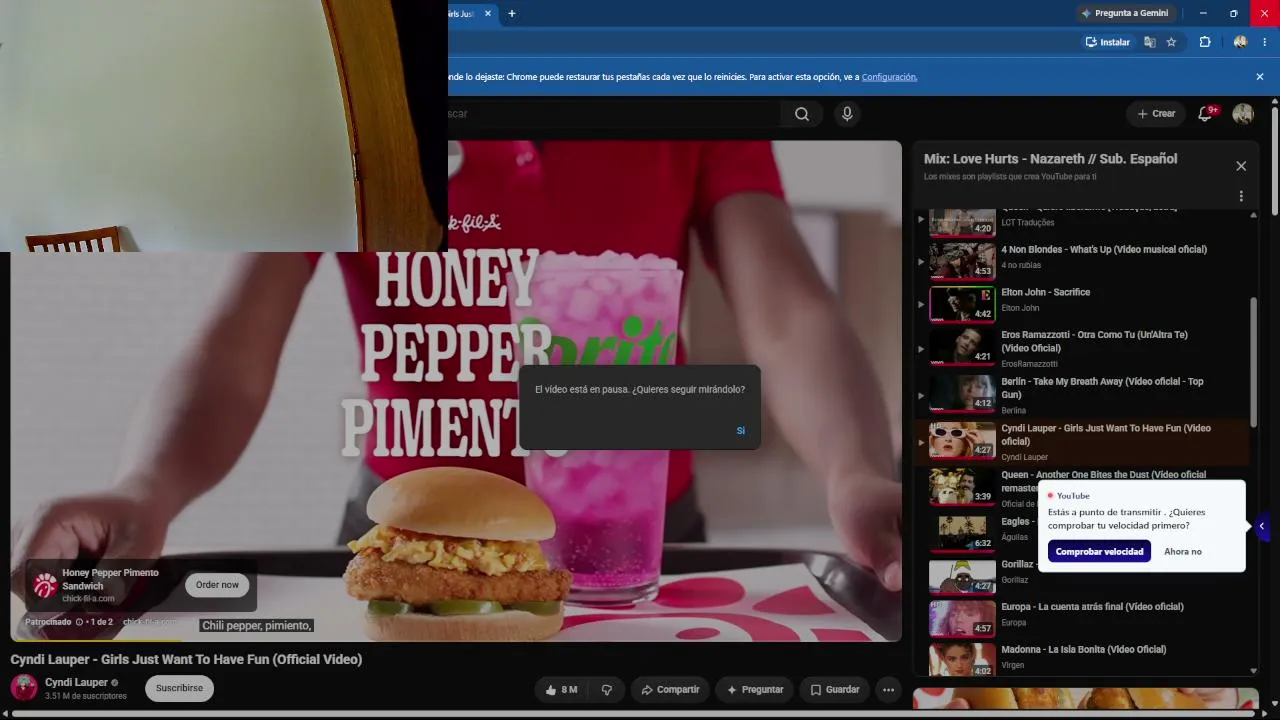Open a new Chrome tab
Image resolution: width=1280 pixels, height=720 pixels.
coord(512,13)
